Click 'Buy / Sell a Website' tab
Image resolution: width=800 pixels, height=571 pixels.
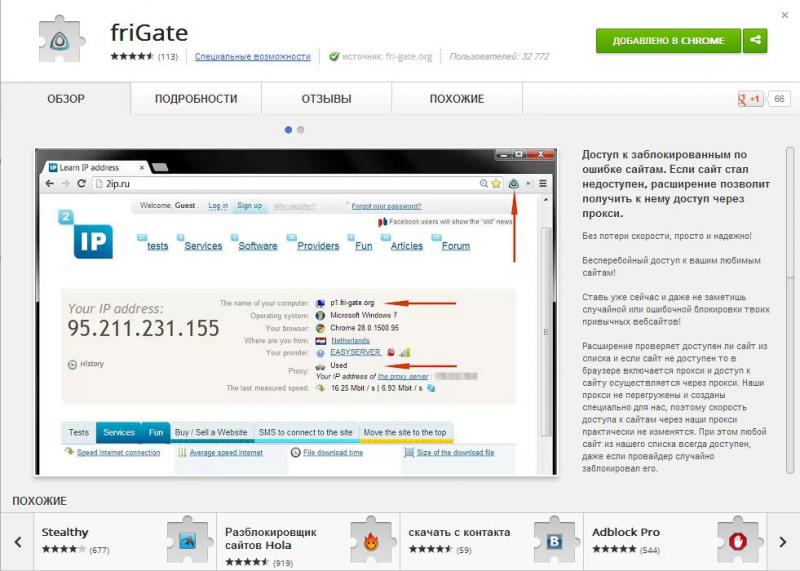tap(211, 432)
